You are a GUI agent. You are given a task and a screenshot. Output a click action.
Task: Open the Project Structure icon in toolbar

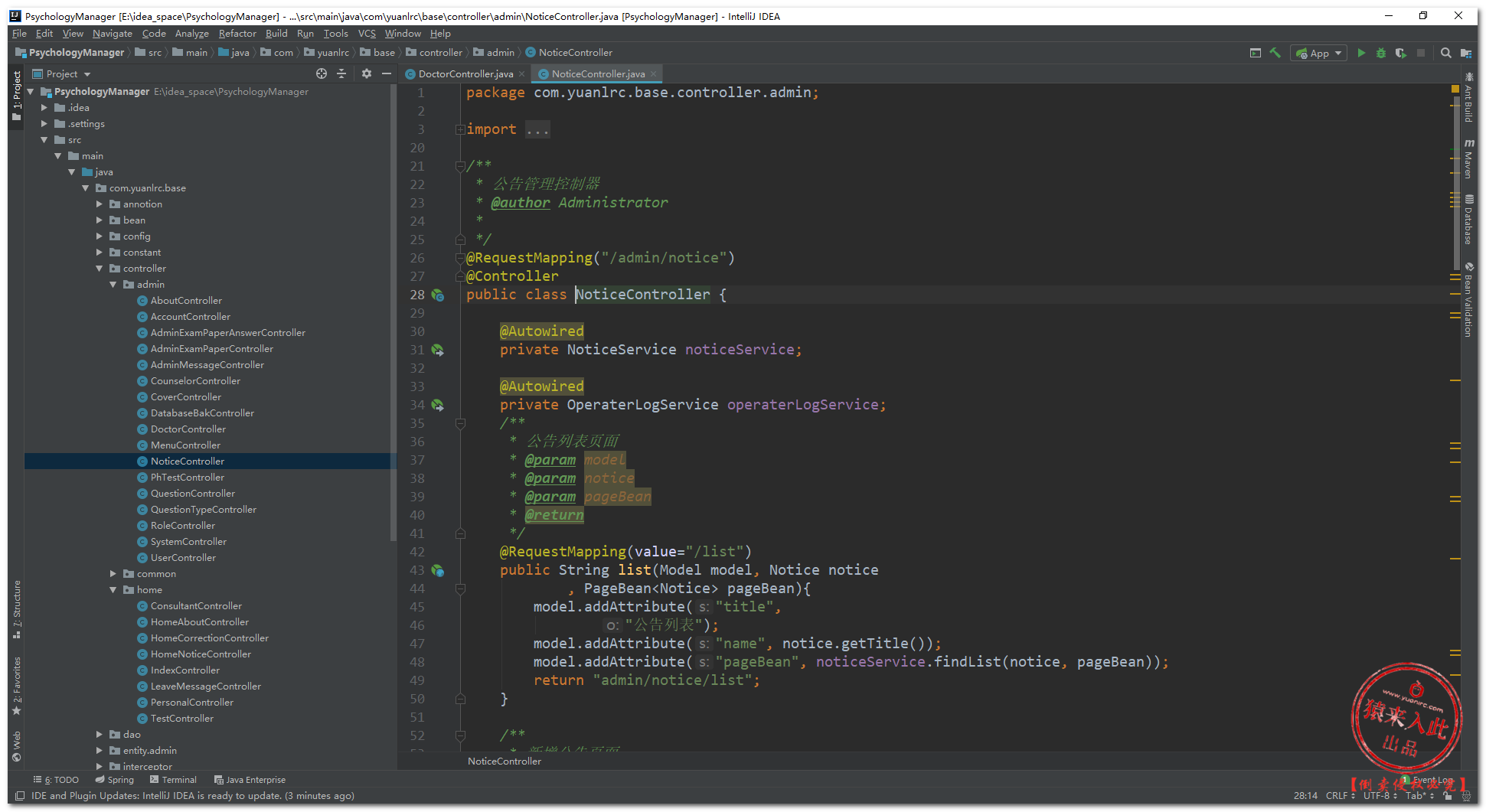click(1465, 53)
